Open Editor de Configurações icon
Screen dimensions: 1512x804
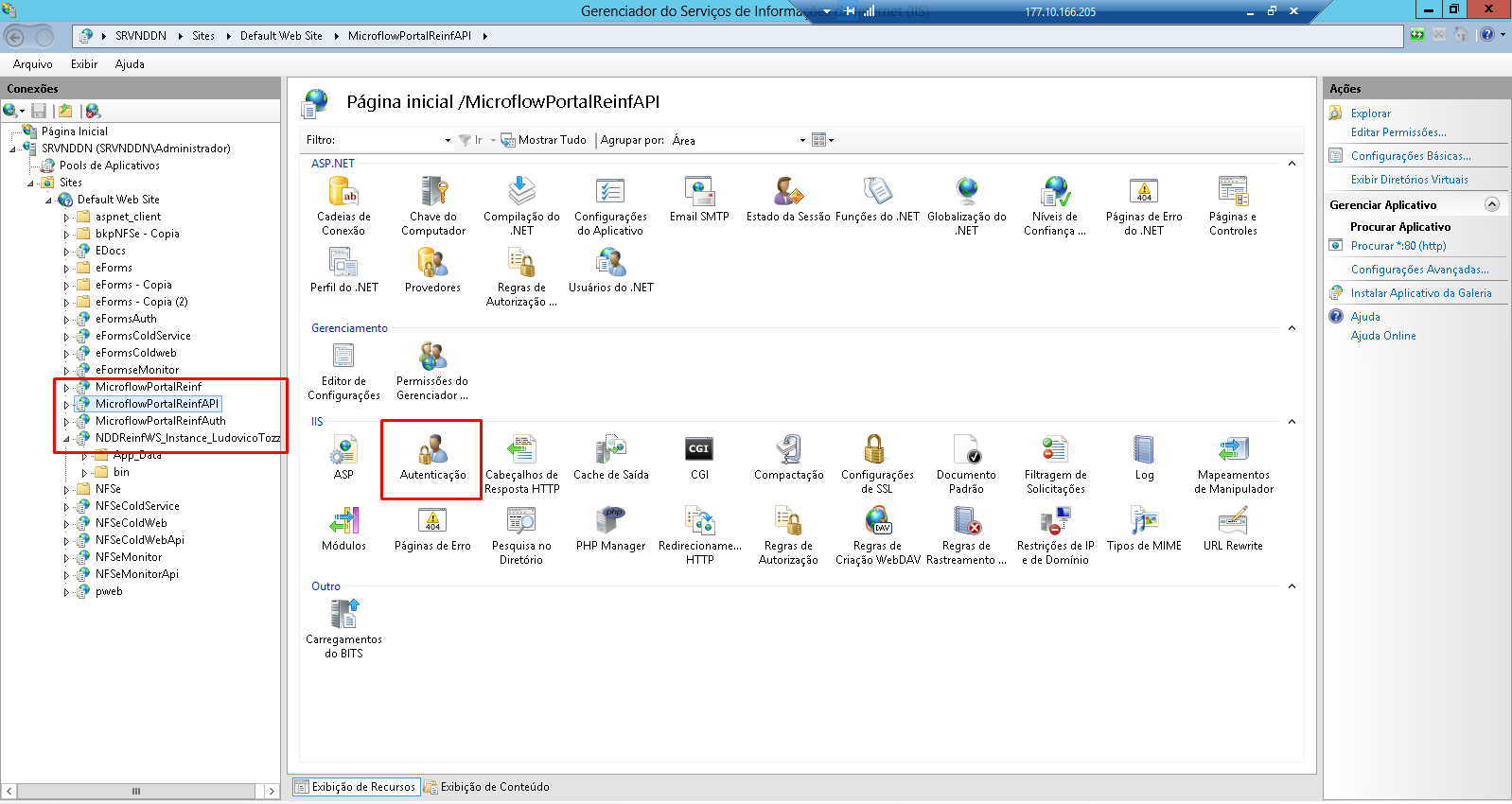(343, 371)
